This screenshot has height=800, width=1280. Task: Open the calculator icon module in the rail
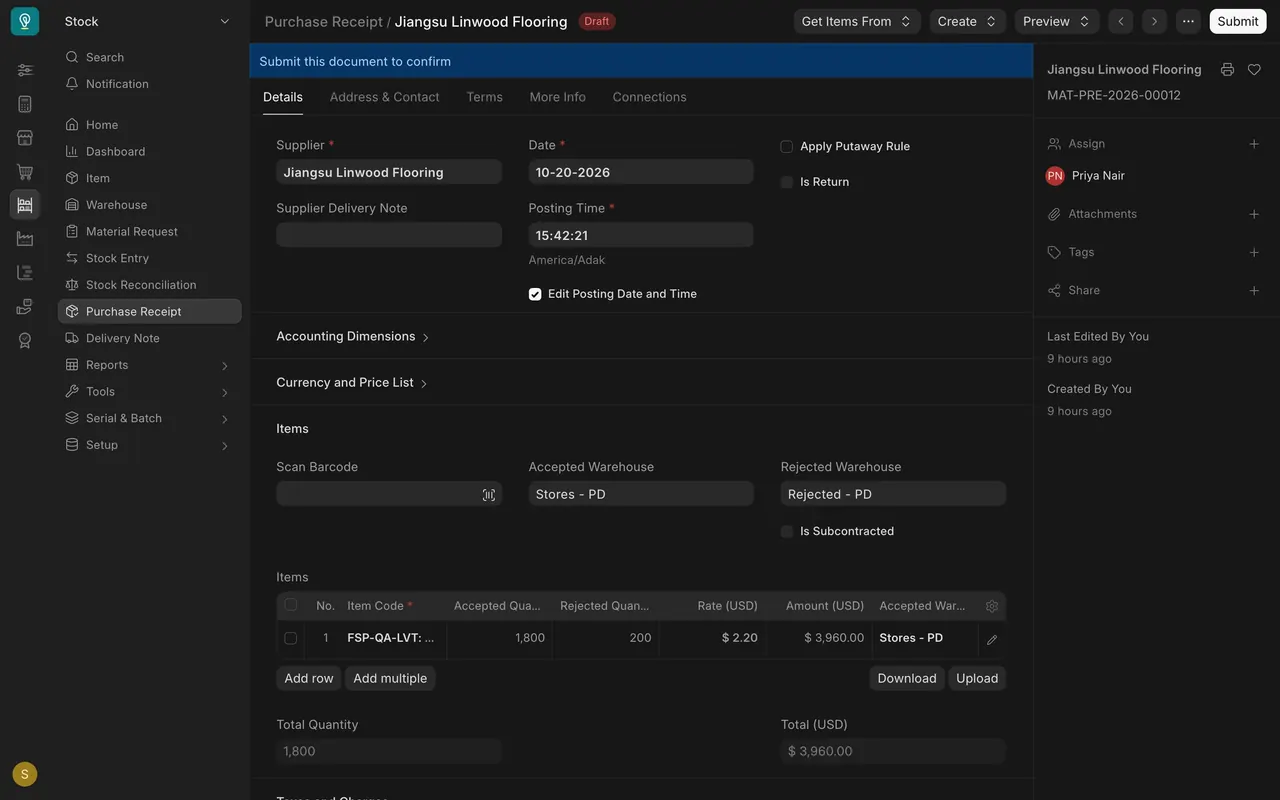25,104
